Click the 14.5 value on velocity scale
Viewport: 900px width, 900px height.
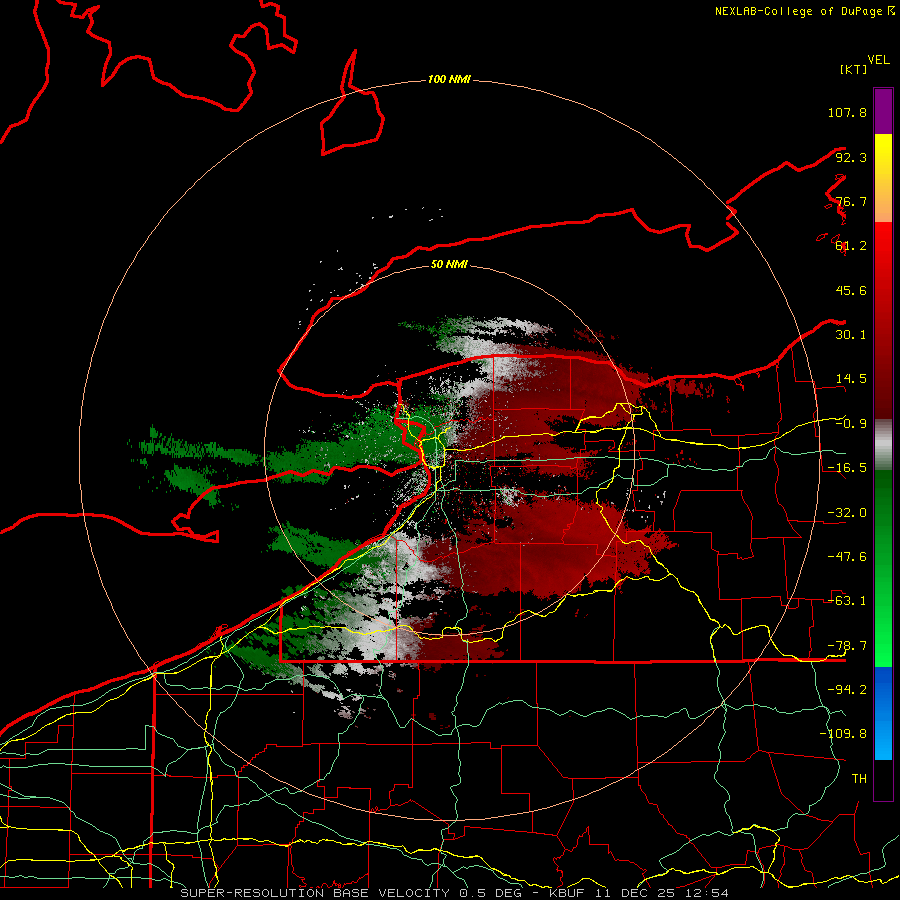[x=851, y=379]
